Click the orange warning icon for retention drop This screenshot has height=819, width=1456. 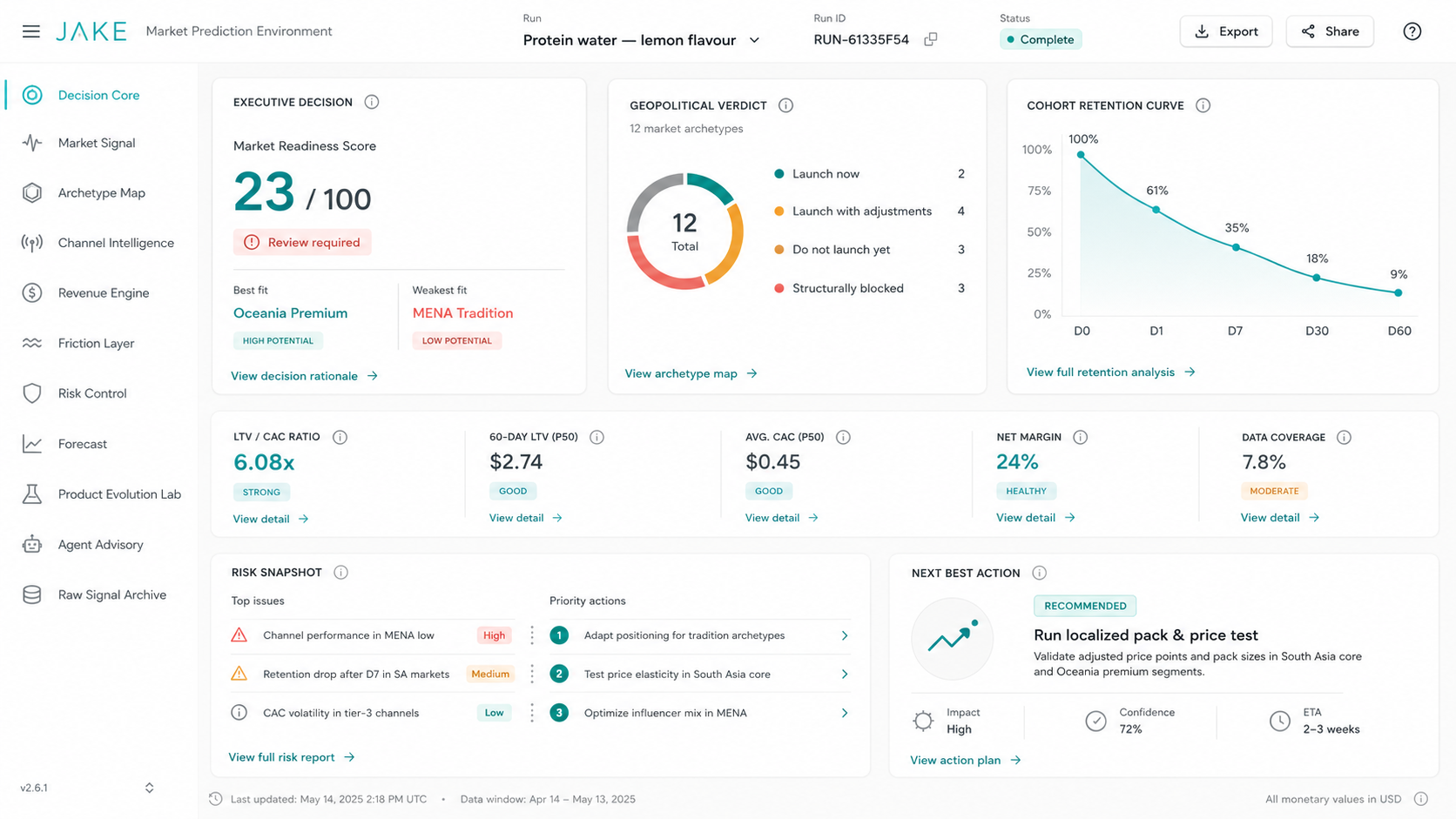click(x=239, y=674)
